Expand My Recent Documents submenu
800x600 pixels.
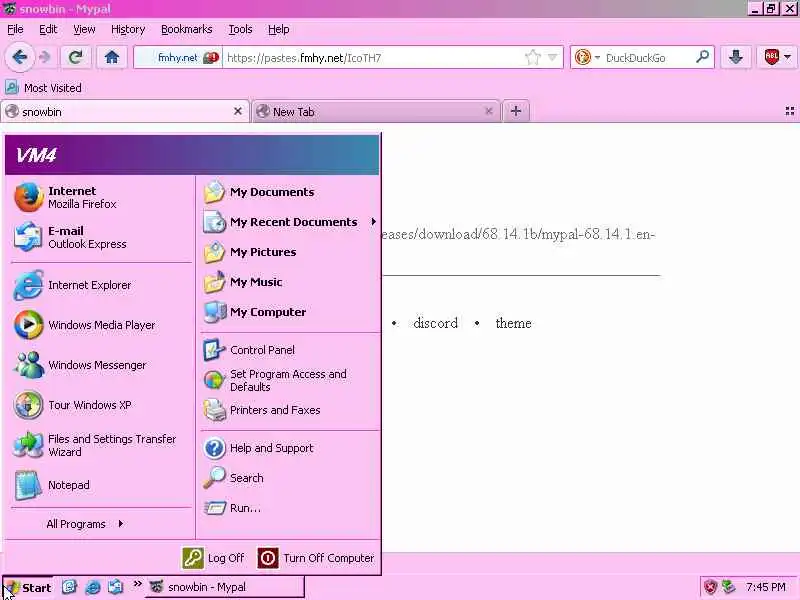(x=290, y=222)
